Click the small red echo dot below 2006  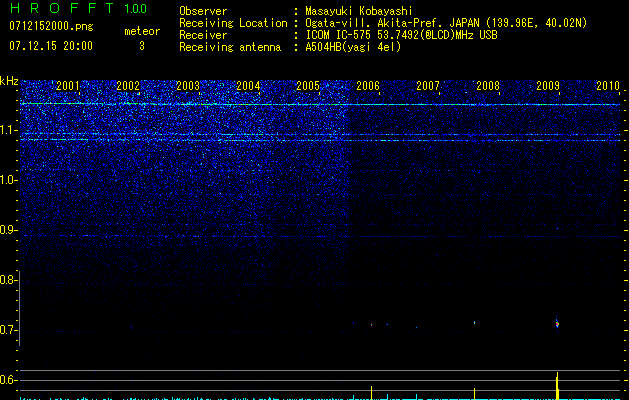(x=371, y=325)
